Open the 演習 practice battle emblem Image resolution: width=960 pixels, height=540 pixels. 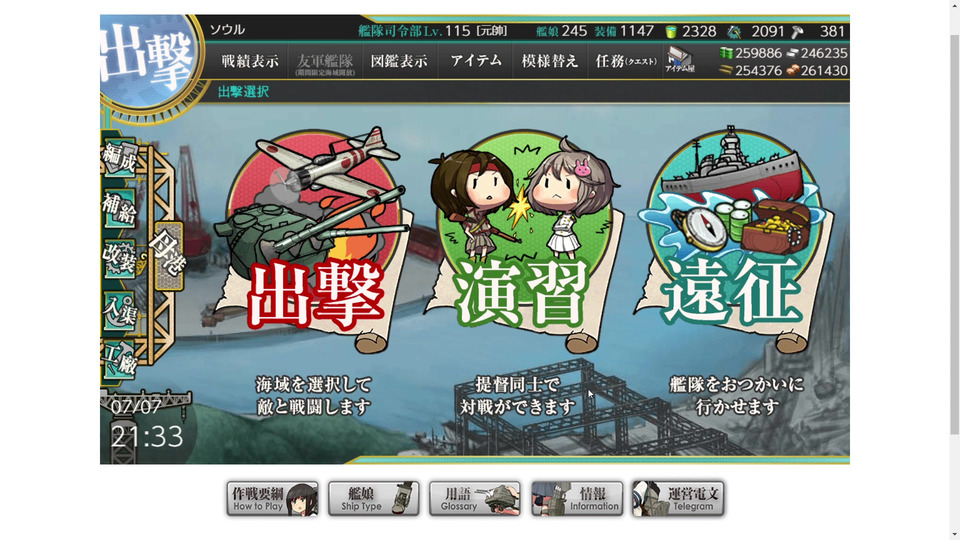[522, 239]
